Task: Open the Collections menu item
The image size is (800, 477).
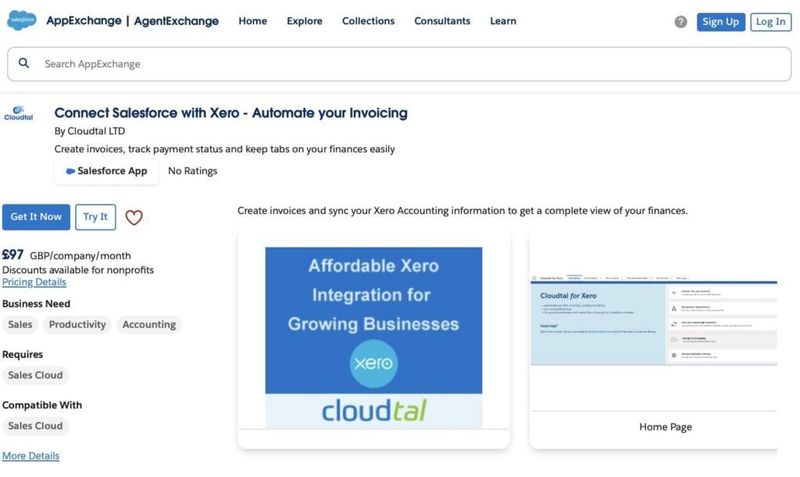Action: click(368, 21)
